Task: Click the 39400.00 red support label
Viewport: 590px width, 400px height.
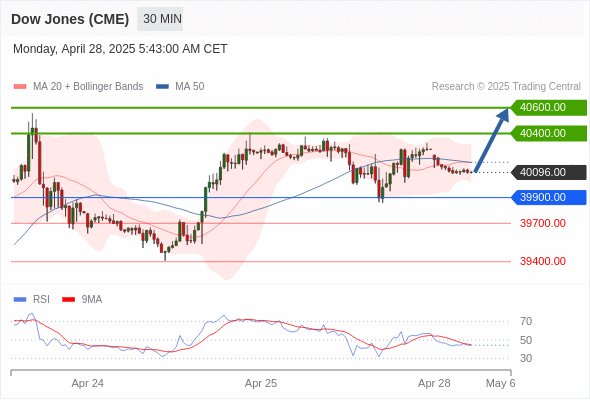Action: click(x=543, y=261)
